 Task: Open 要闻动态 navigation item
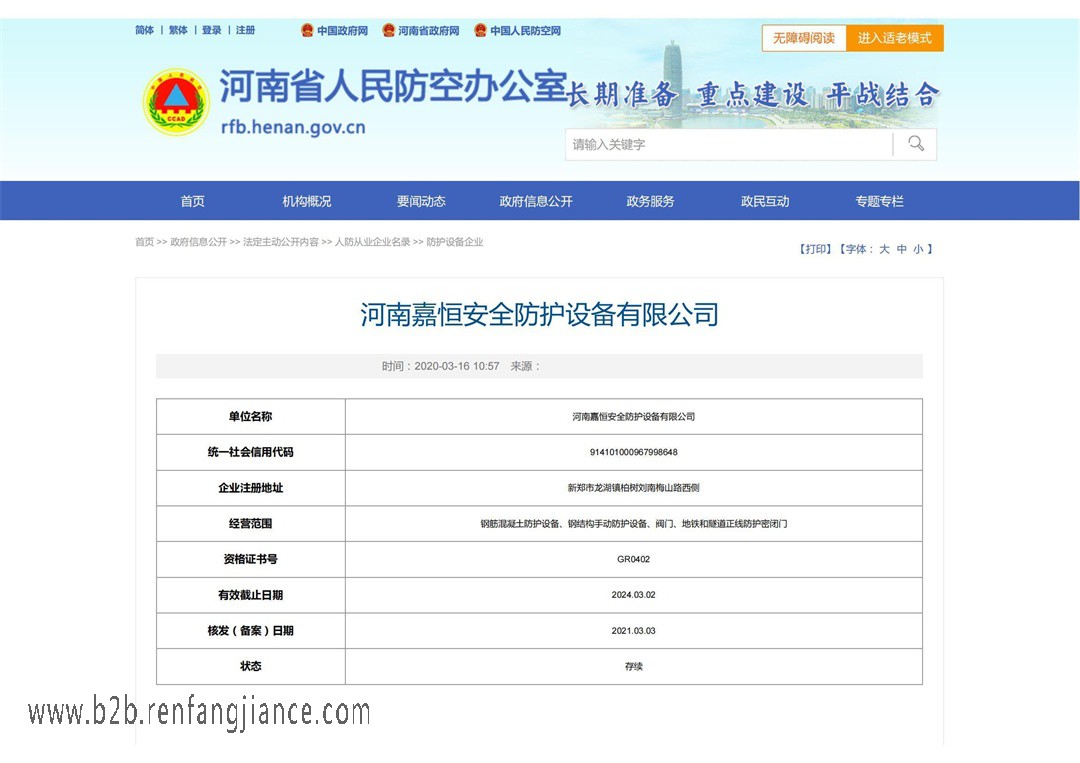pyautogui.click(x=421, y=201)
